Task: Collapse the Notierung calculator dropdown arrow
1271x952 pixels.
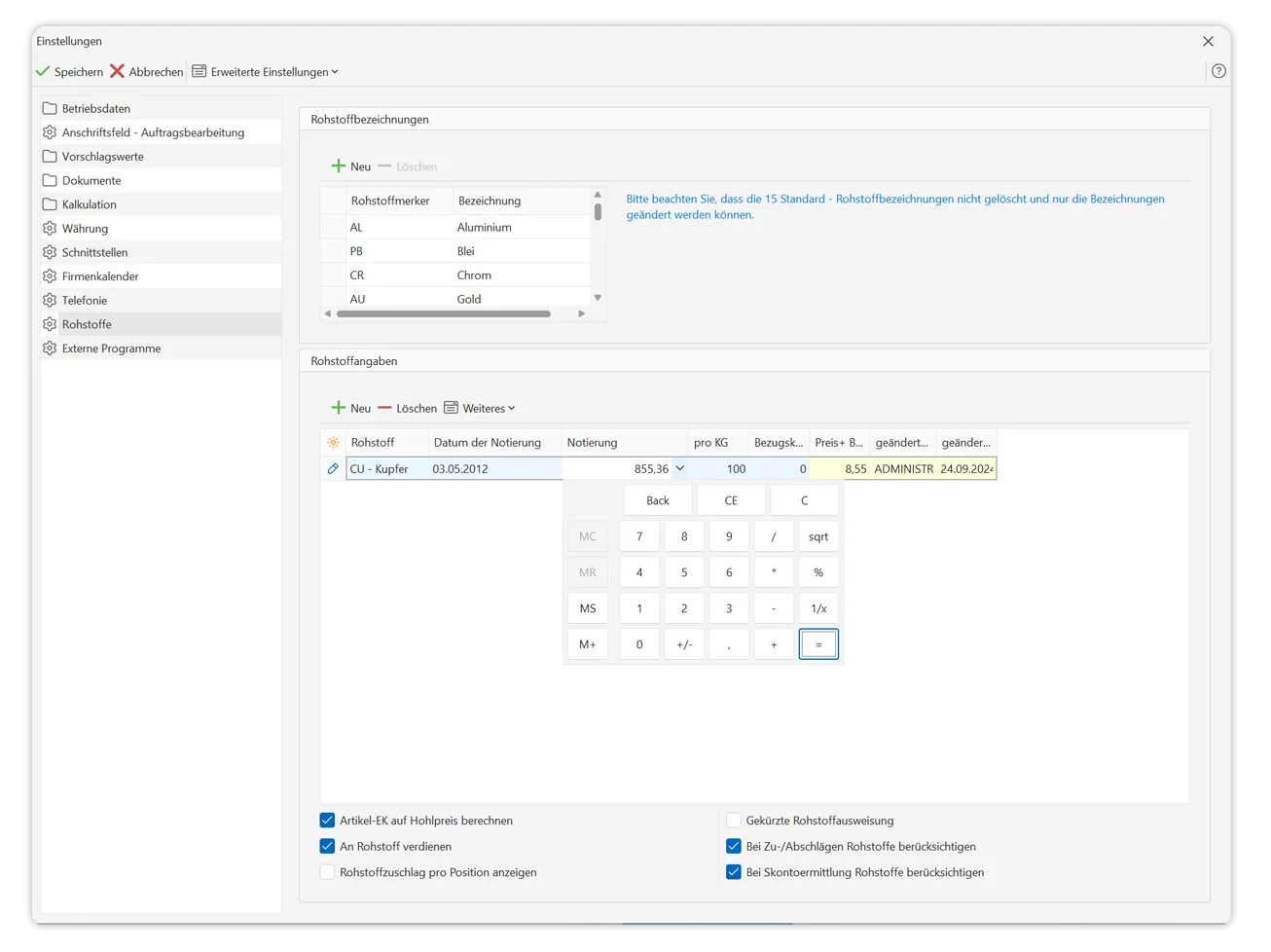Action: [680, 469]
